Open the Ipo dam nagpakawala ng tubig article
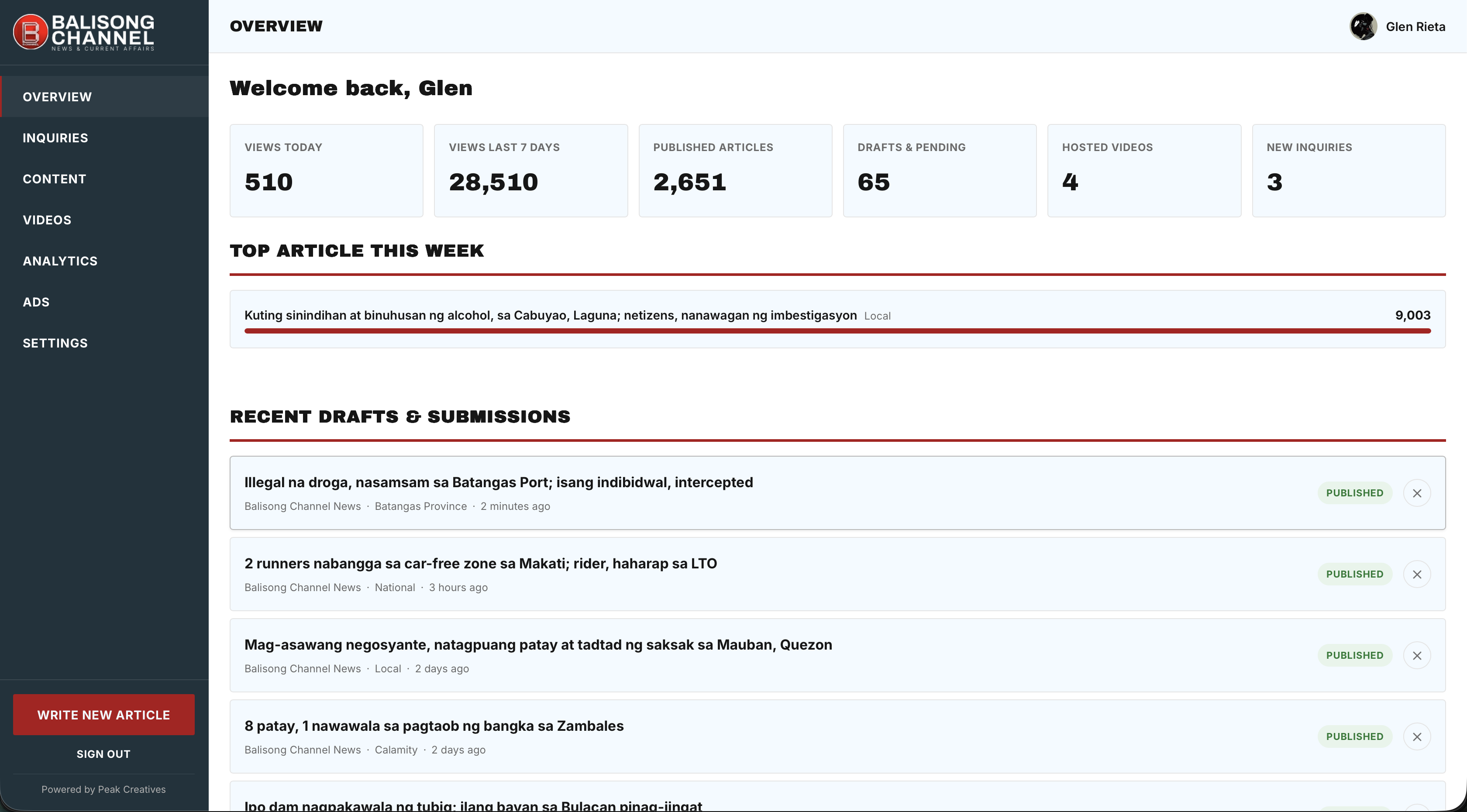 coord(473,805)
